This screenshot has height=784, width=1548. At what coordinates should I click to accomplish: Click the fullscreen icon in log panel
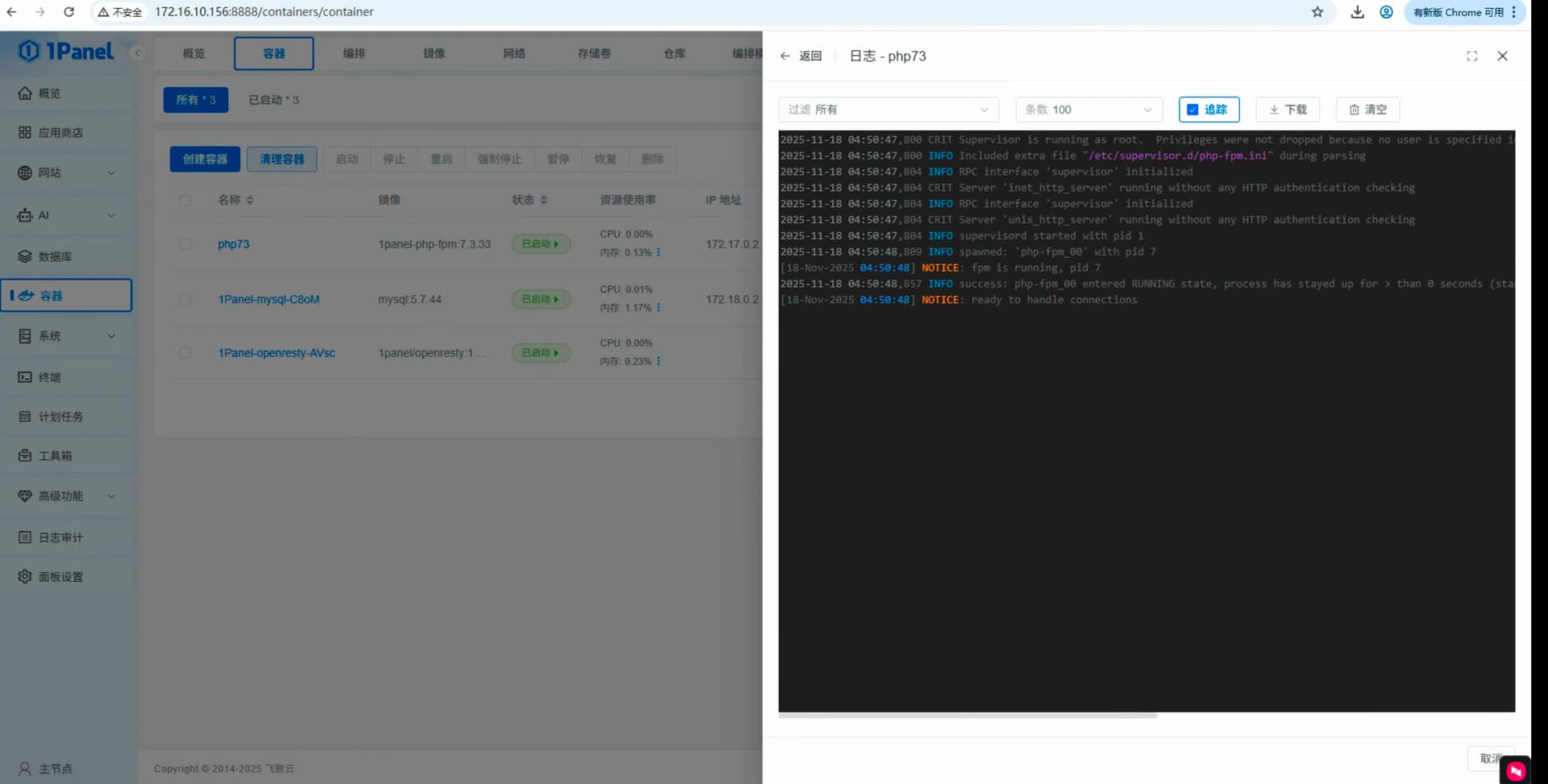[x=1471, y=56]
